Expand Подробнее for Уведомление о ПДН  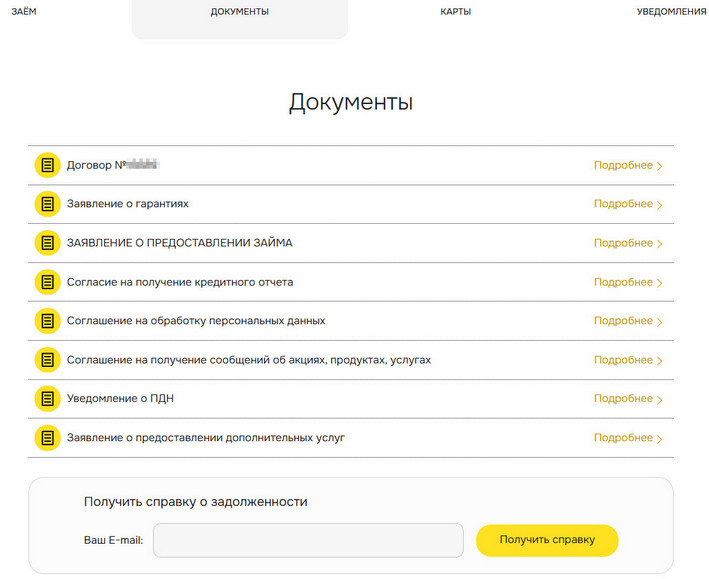coord(628,399)
